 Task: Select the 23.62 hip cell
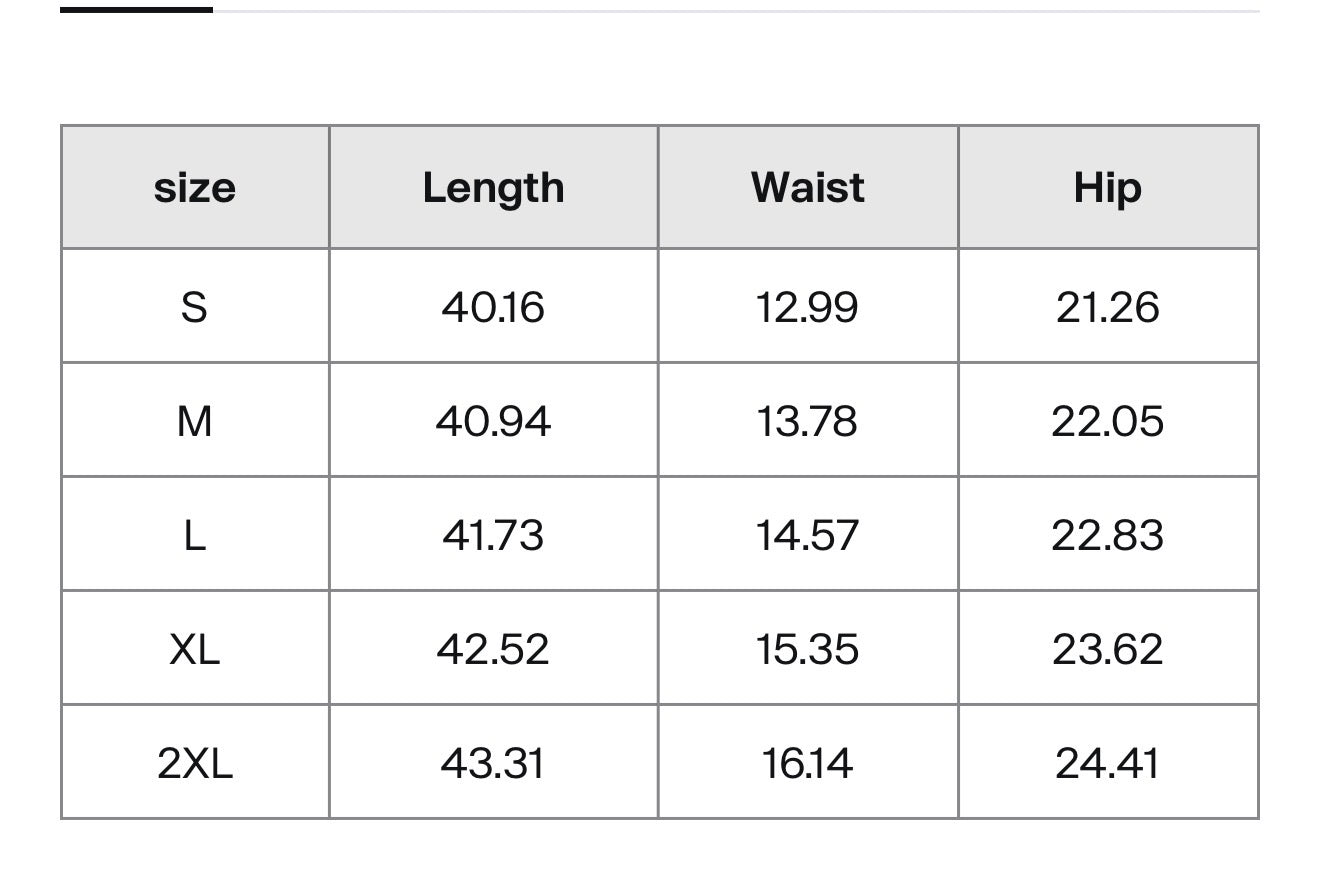click(1108, 649)
